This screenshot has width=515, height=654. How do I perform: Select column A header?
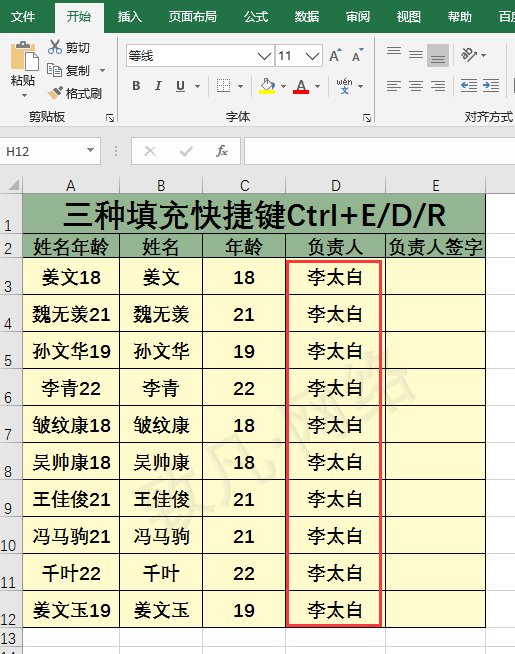click(71, 185)
